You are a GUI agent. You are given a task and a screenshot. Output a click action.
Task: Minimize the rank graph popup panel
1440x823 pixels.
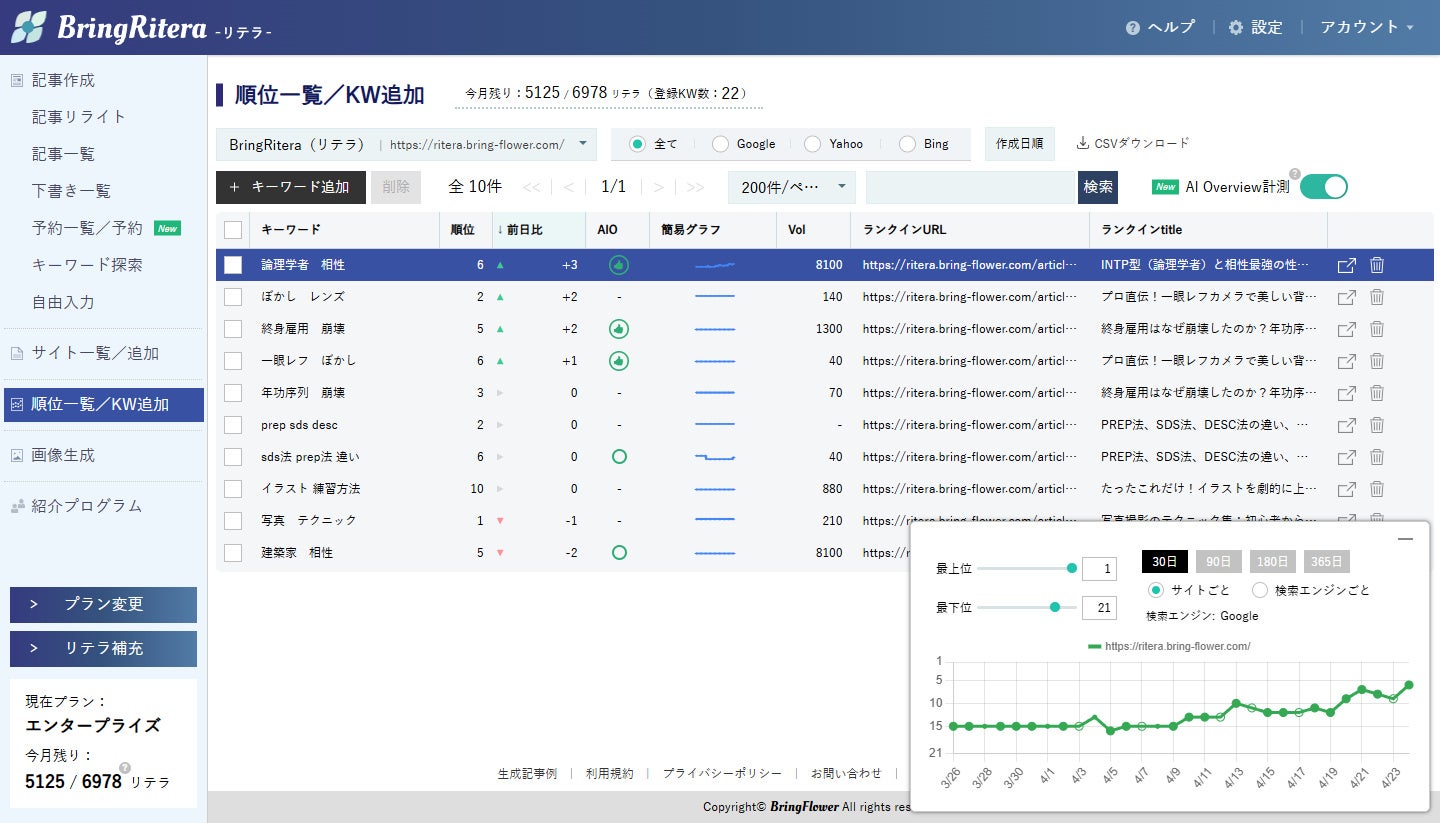[1405, 539]
